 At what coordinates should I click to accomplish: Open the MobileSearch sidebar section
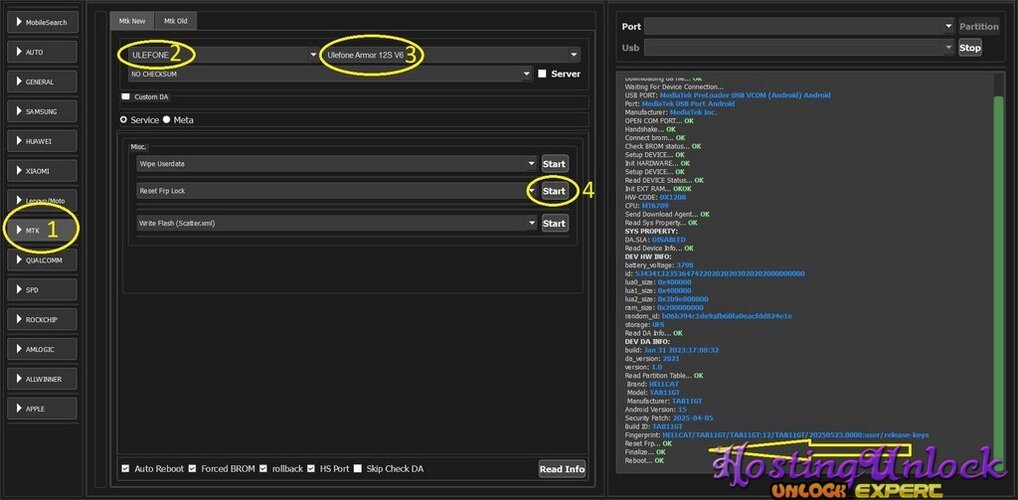coord(42,22)
